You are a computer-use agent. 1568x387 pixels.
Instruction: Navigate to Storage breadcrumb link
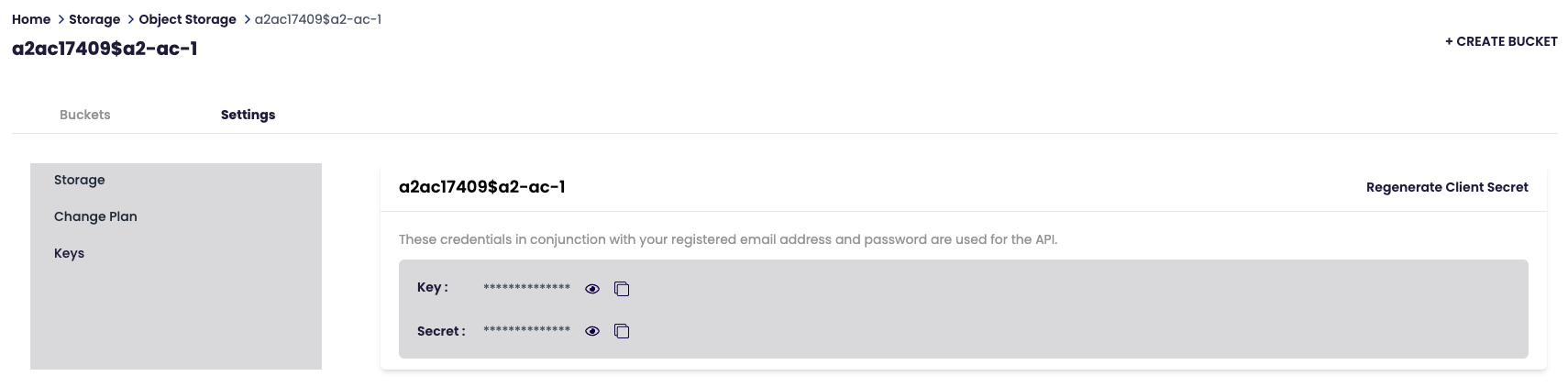tap(94, 19)
